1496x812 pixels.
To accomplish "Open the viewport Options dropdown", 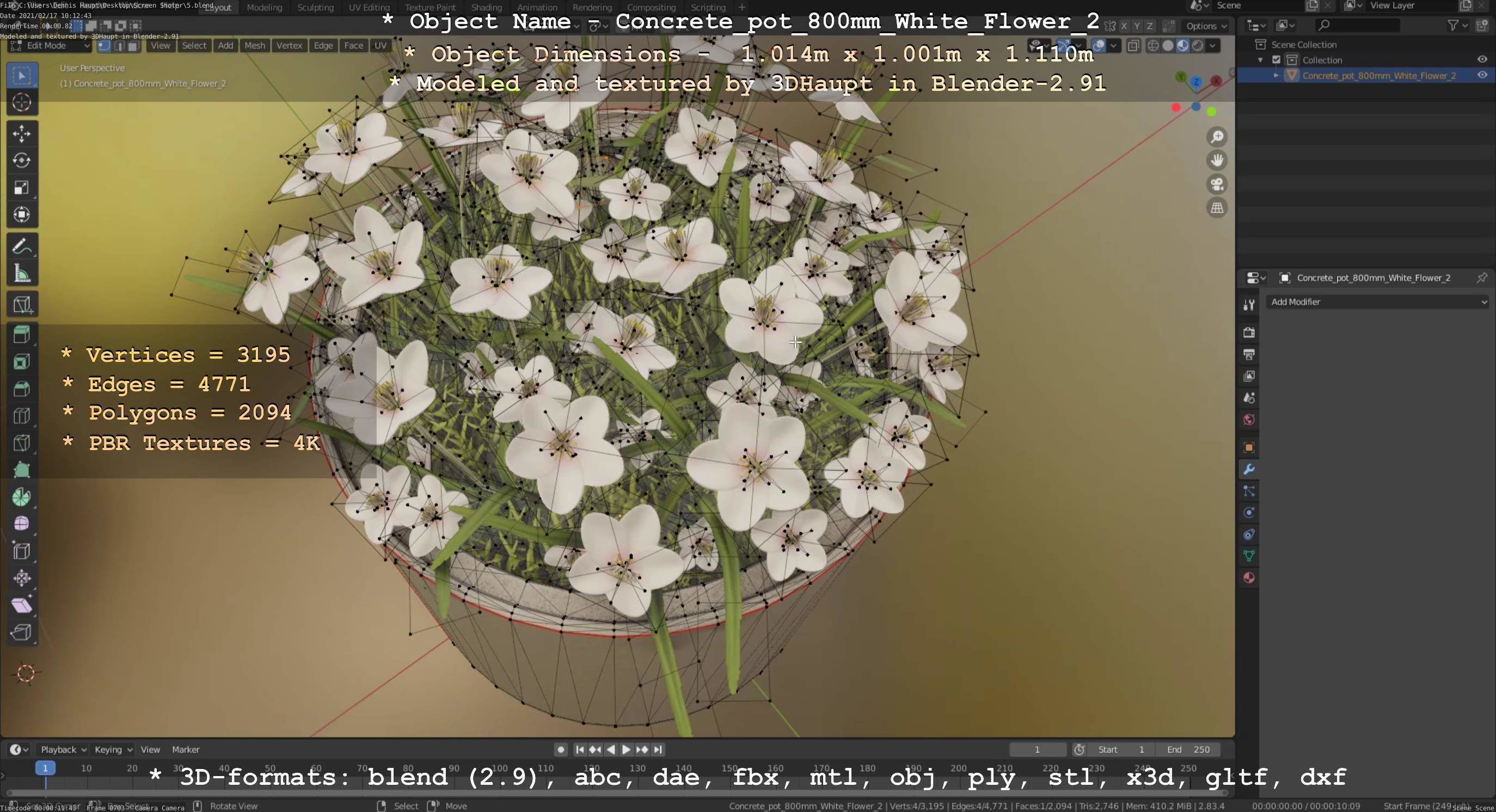I will point(1206,26).
